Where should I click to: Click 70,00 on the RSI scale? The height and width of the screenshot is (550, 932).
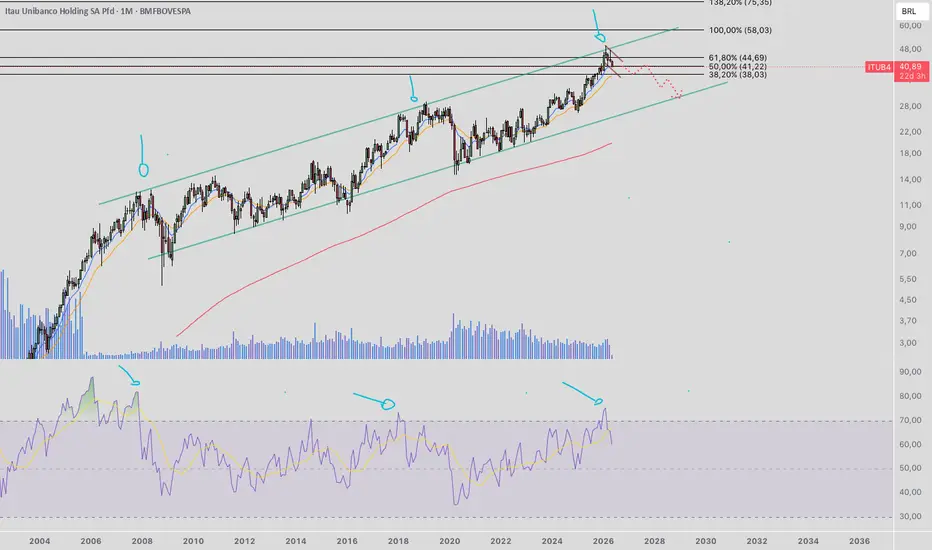coord(910,420)
